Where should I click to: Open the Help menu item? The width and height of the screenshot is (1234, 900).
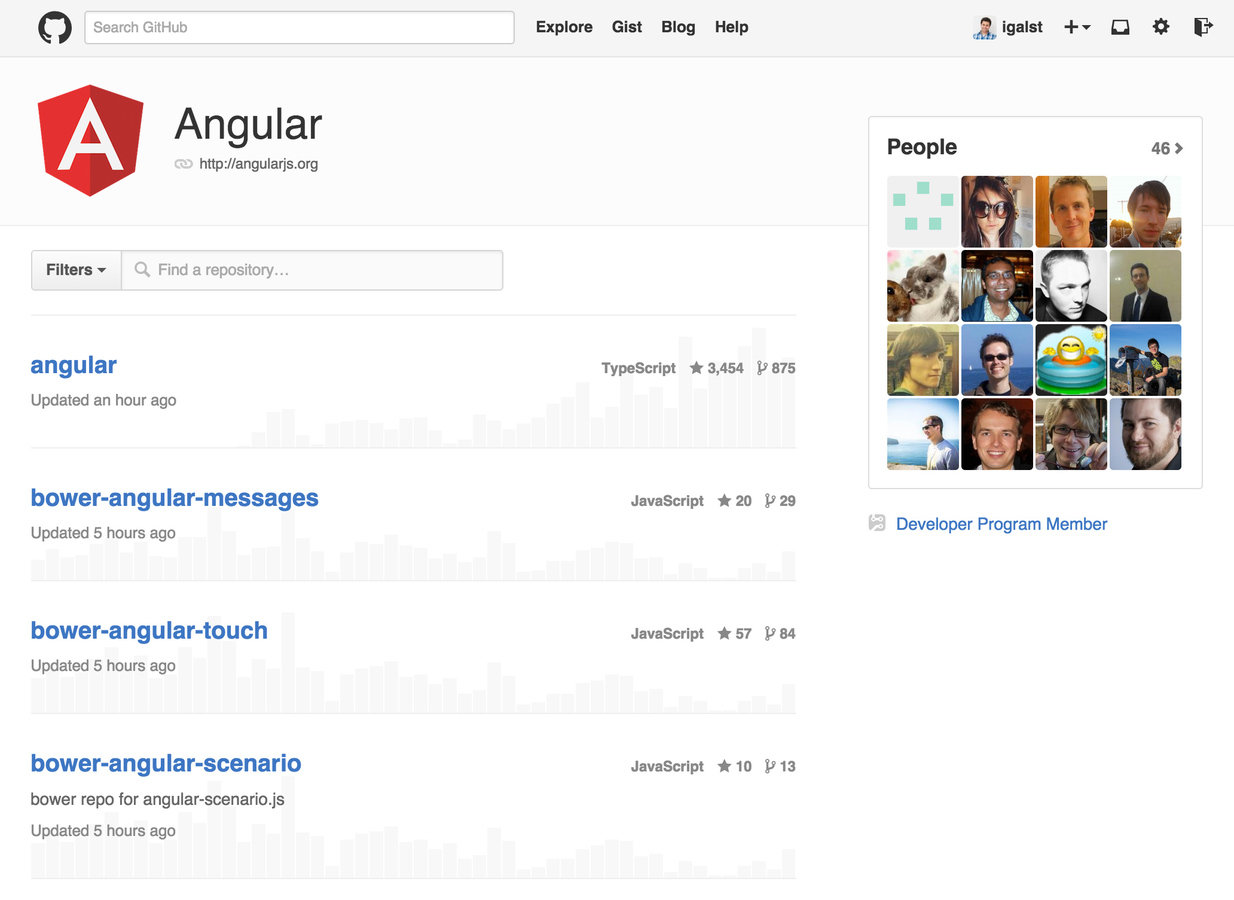click(x=731, y=27)
